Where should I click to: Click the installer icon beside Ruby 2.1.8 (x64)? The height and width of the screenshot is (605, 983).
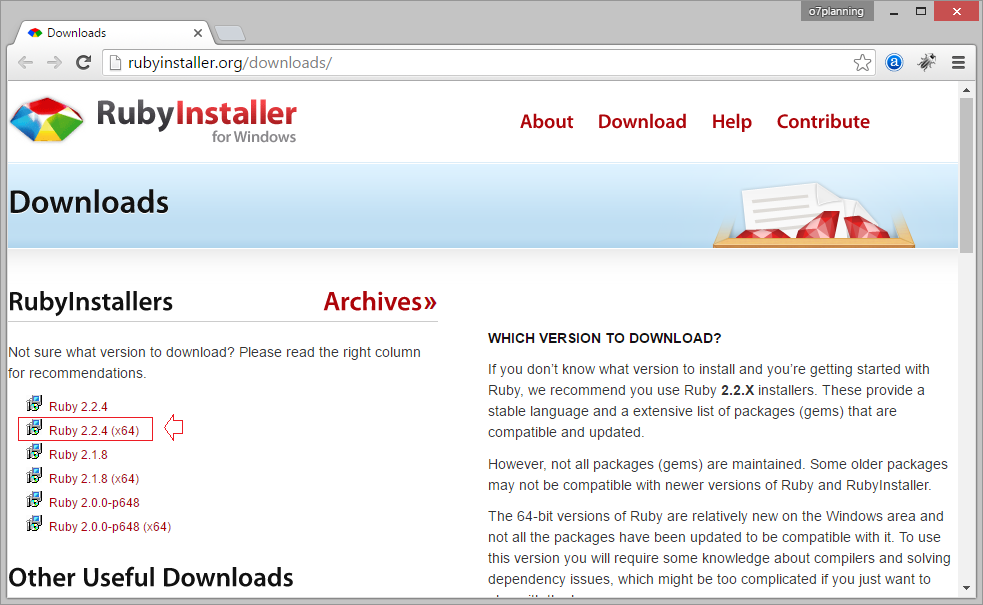coord(34,476)
